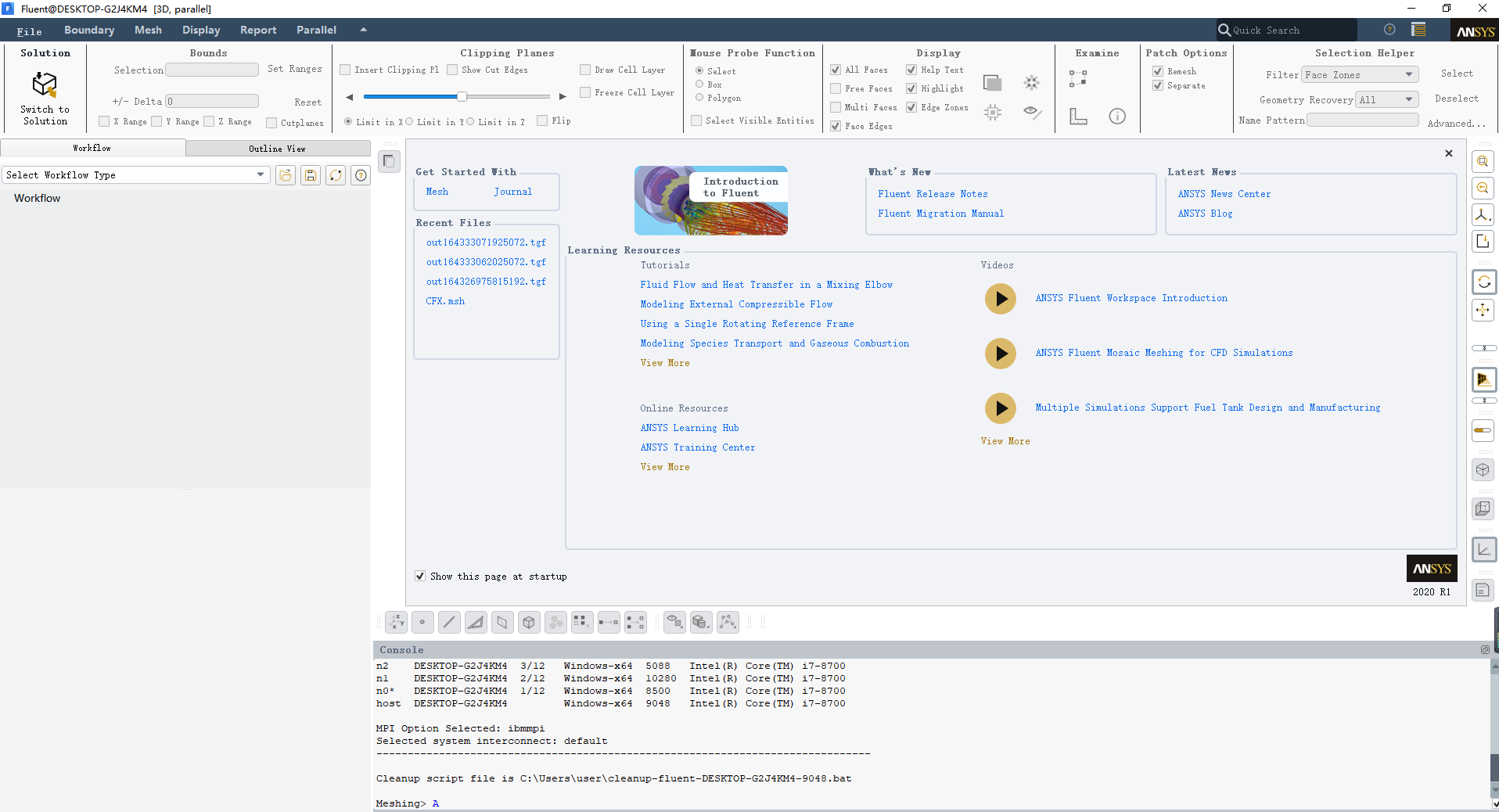Click the pan arrows icon on right toolbar

[1483, 310]
